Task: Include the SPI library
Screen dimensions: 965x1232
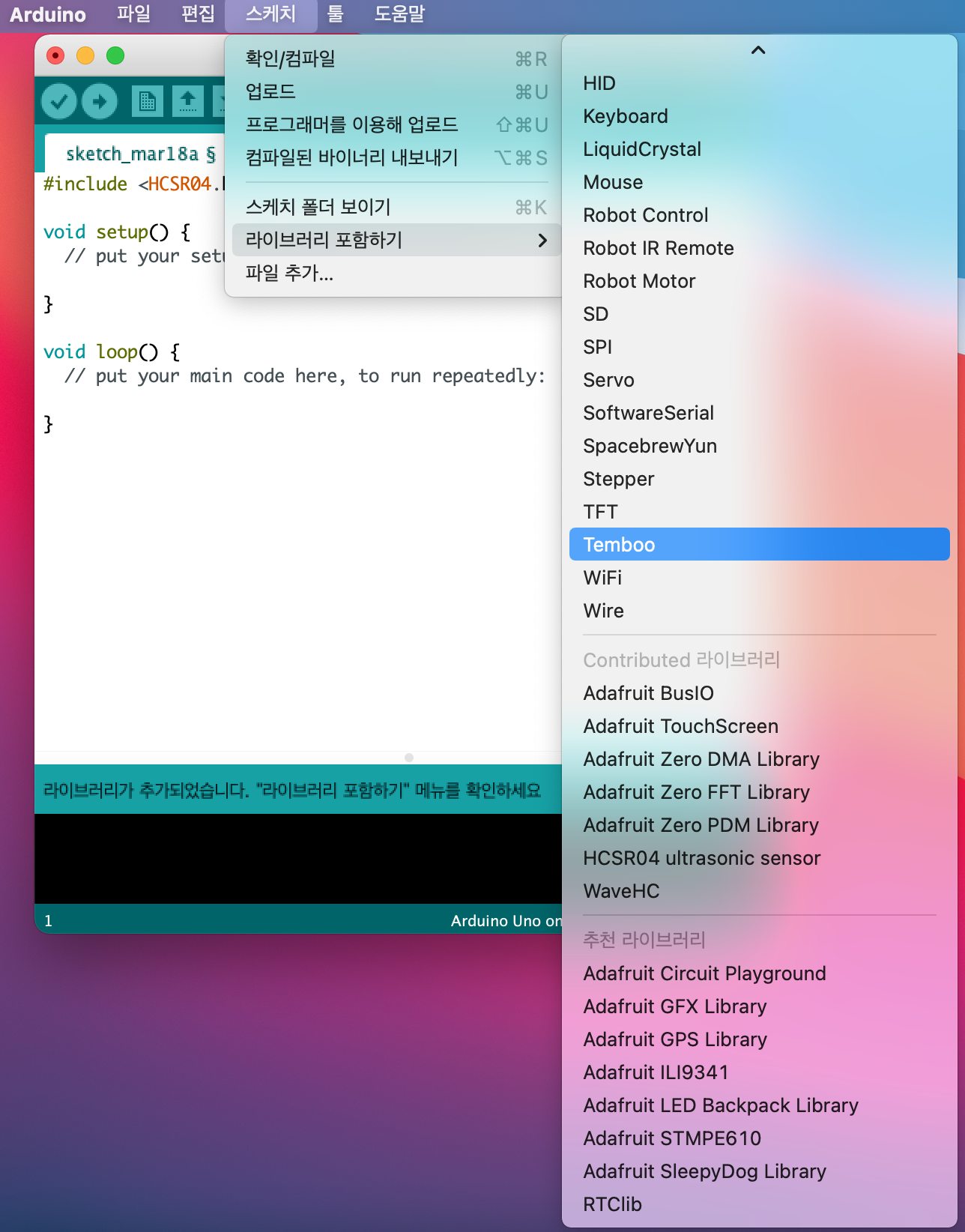Action: 760,347
